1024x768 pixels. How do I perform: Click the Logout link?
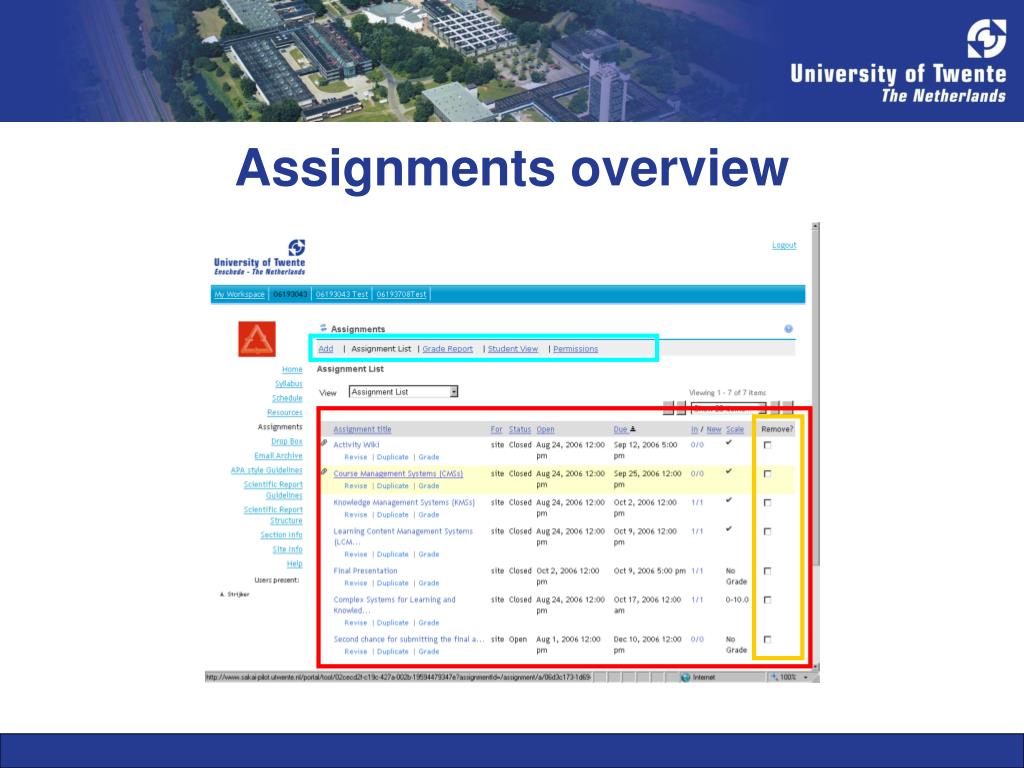tap(784, 245)
